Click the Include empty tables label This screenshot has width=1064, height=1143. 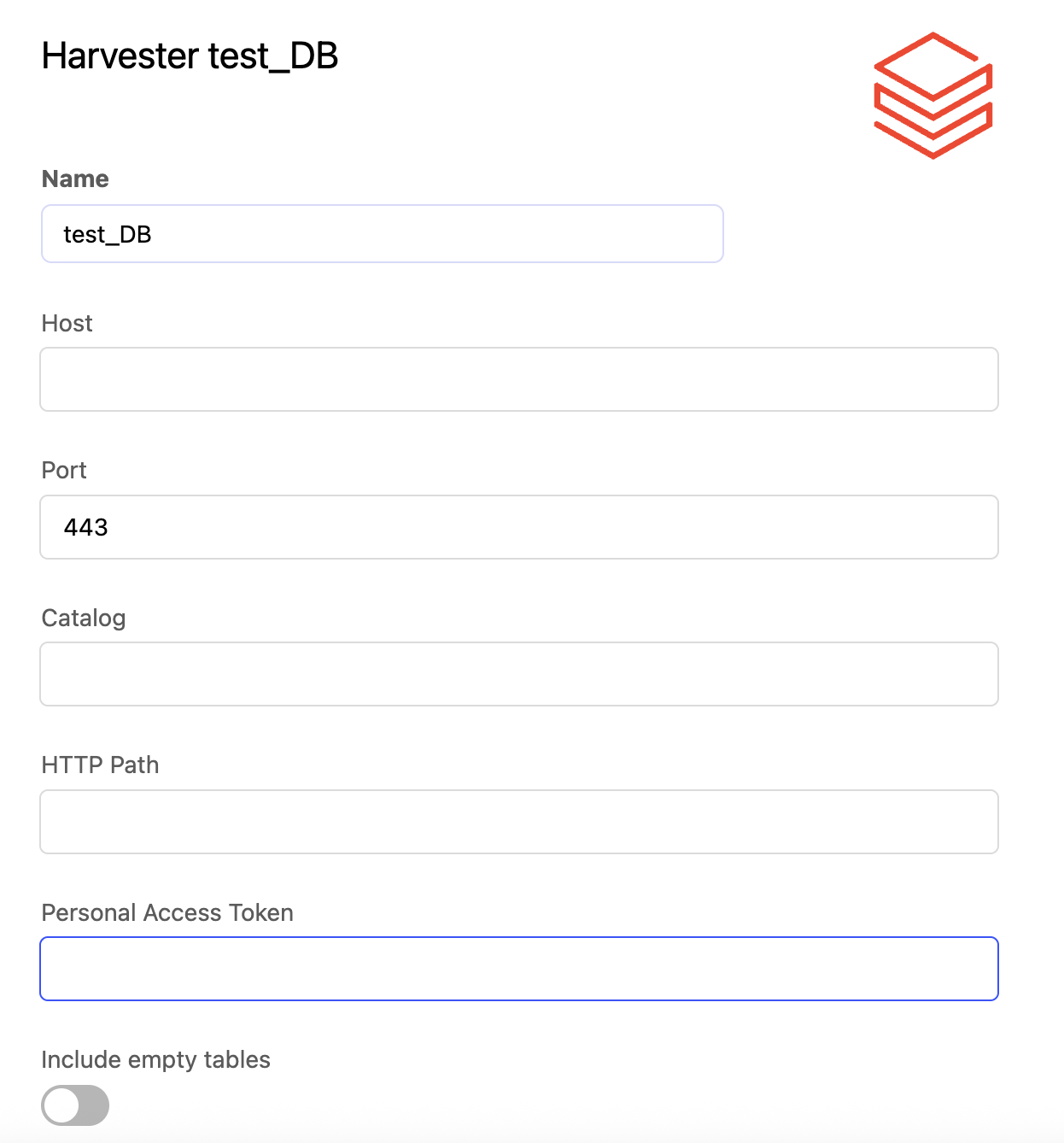[155, 1059]
